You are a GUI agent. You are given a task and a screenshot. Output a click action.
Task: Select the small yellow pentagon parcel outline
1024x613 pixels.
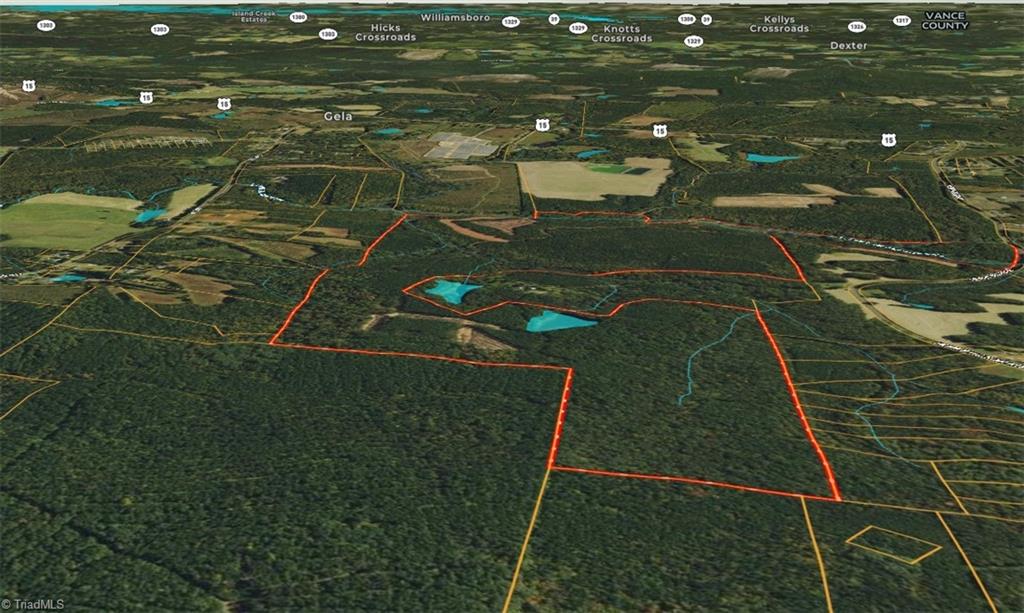point(892,543)
